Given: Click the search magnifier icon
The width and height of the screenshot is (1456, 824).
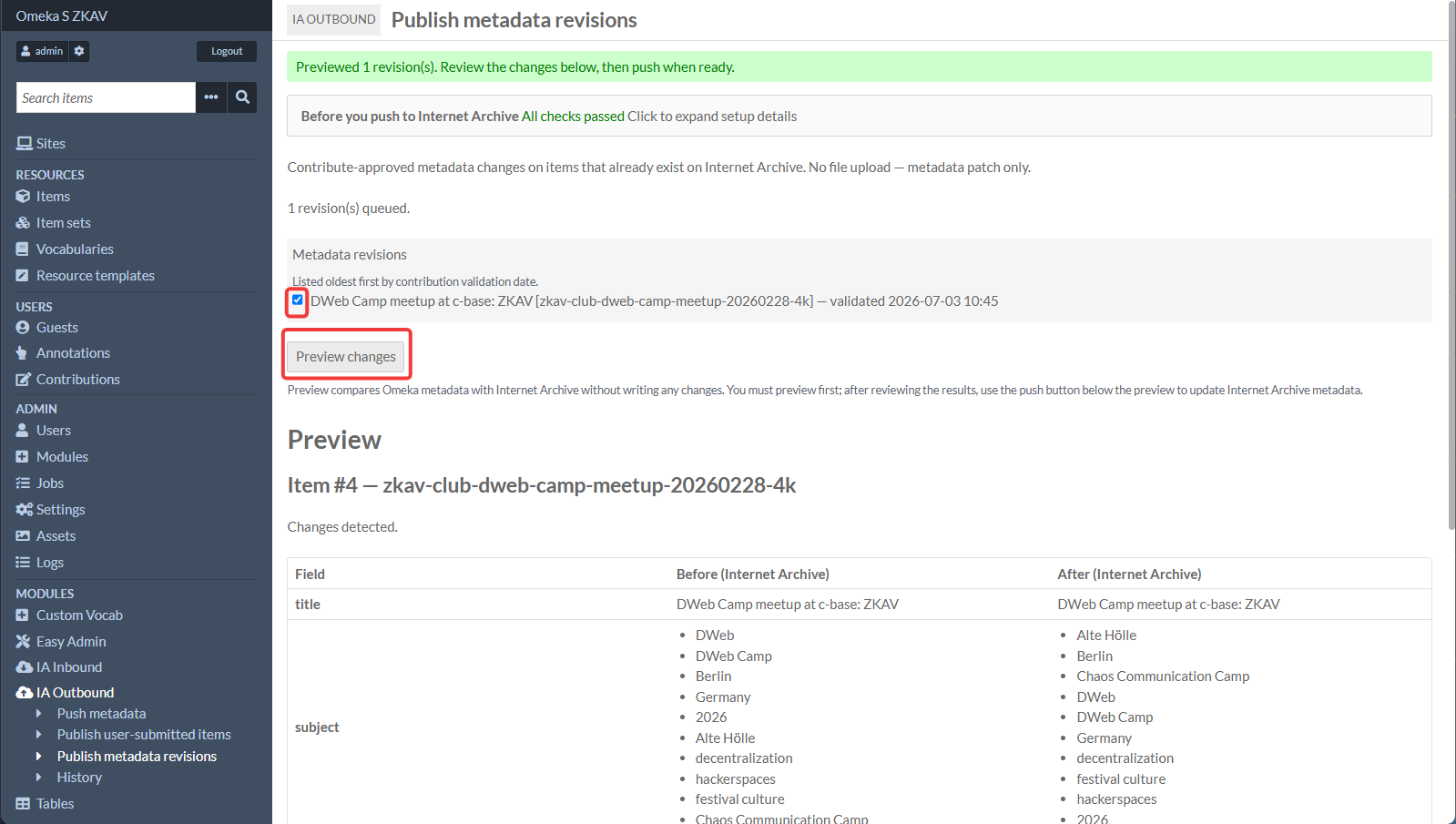Looking at the screenshot, I should tap(242, 97).
